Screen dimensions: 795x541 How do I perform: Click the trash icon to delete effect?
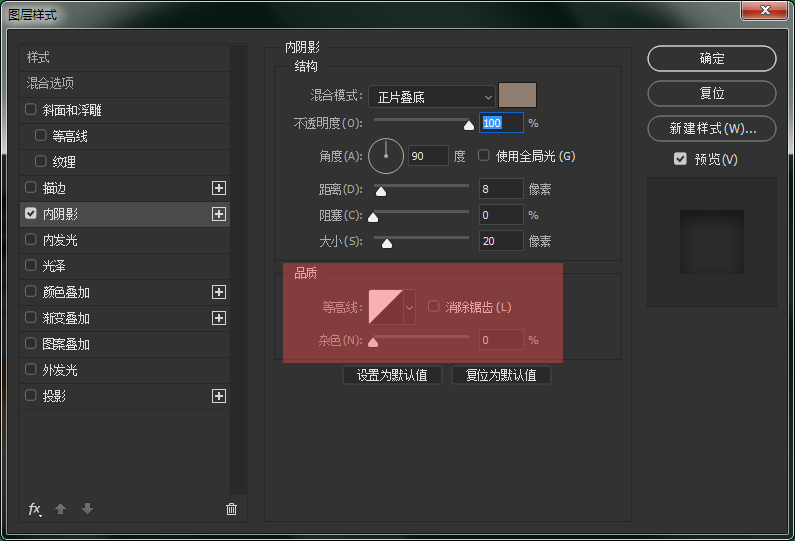231,509
